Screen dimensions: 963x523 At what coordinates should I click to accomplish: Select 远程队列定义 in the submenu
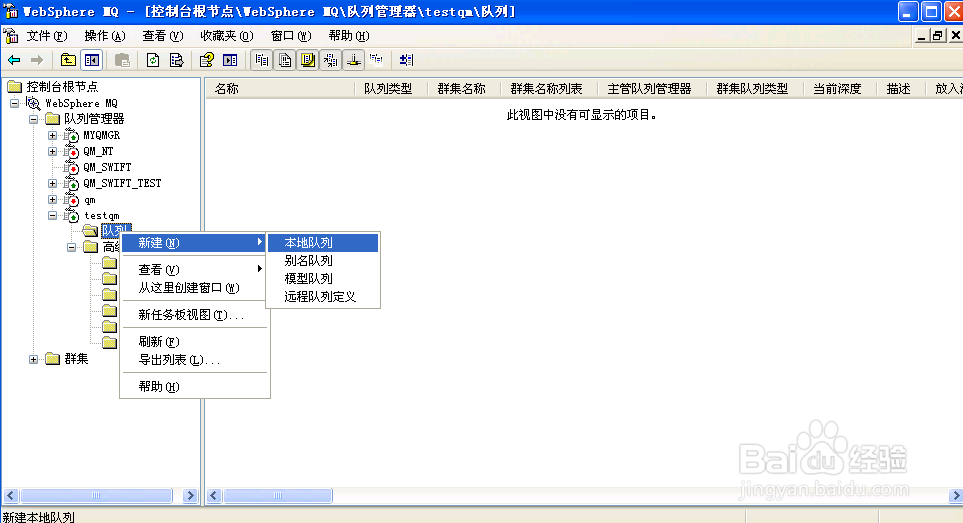[323, 296]
